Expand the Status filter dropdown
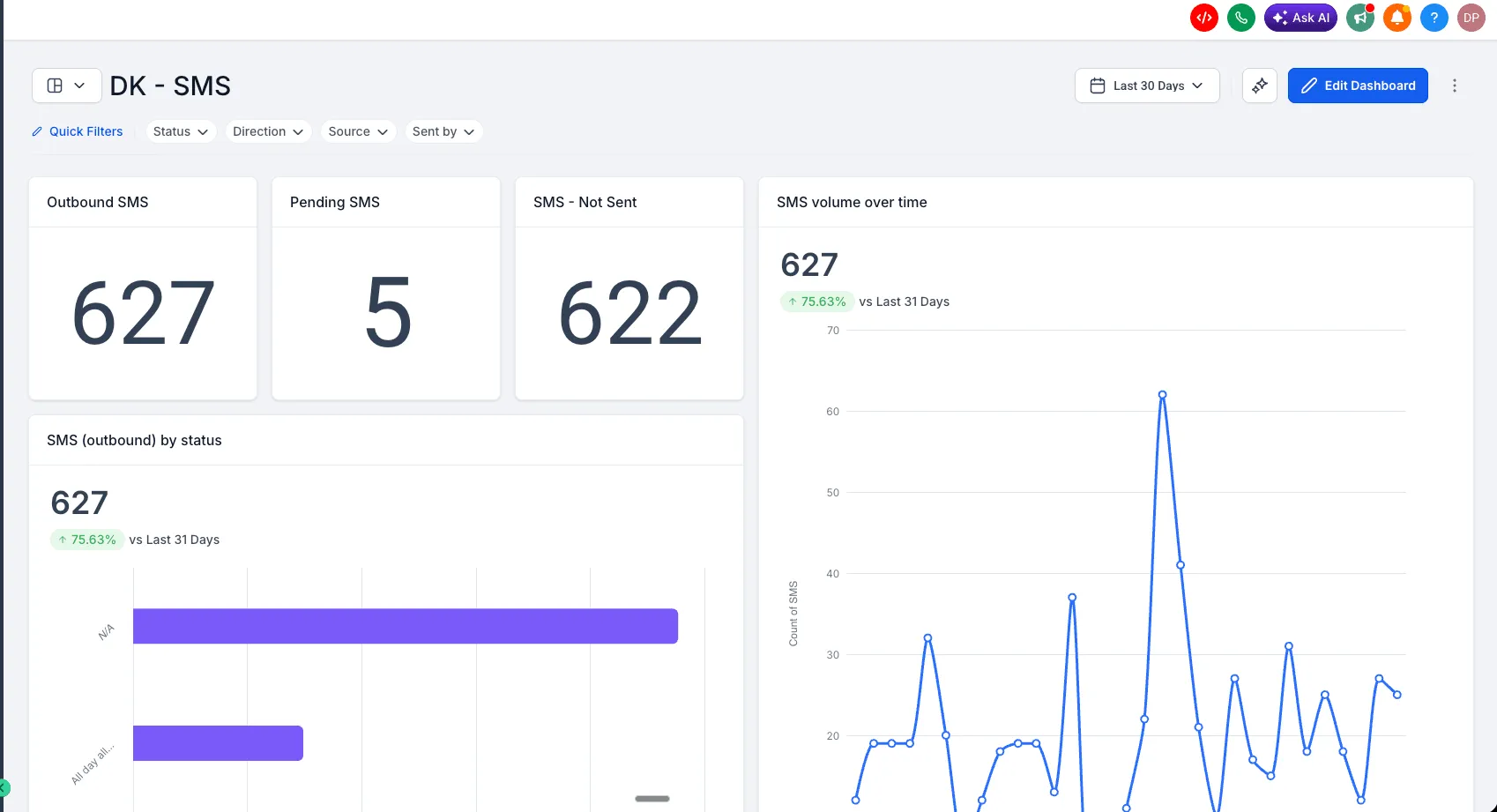Viewport: 1497px width, 812px height. (181, 131)
